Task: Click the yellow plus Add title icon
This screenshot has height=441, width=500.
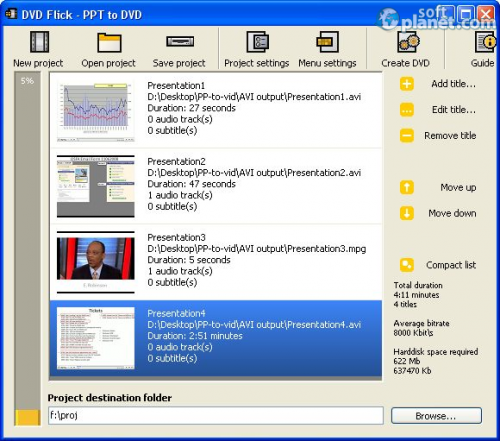Action: coord(407,84)
